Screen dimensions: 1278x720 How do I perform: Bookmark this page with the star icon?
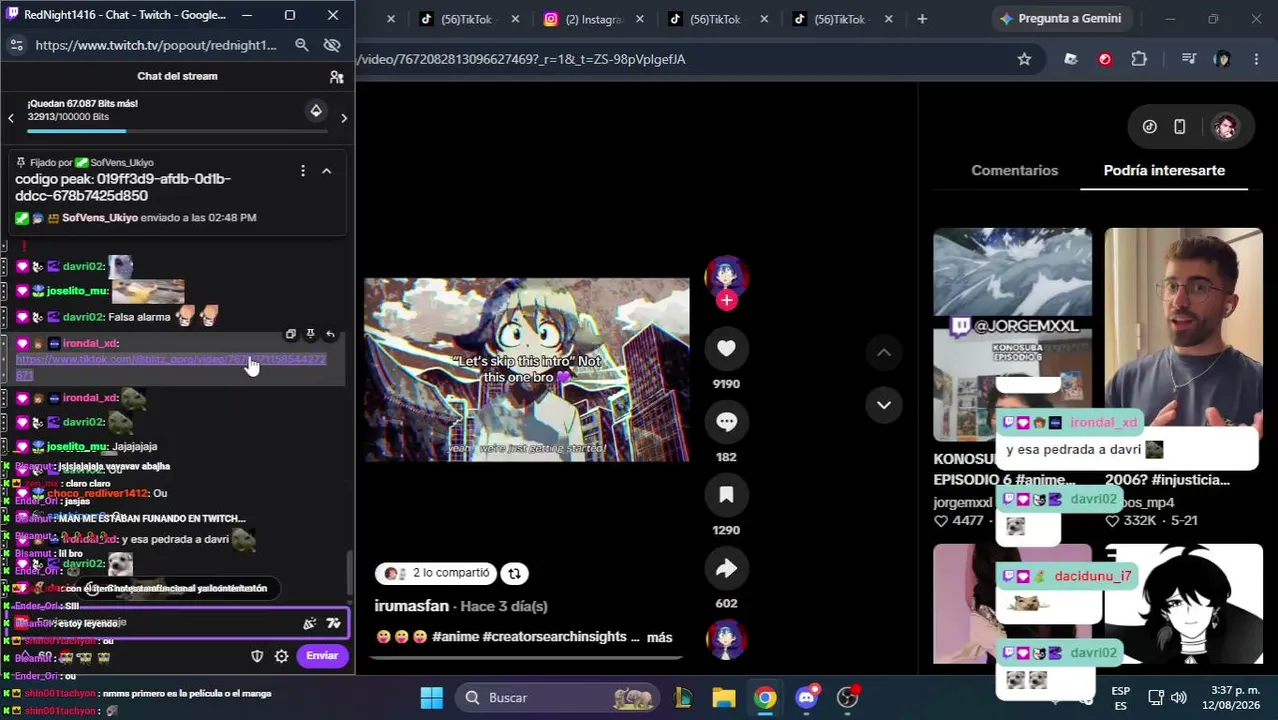[x=1024, y=59]
